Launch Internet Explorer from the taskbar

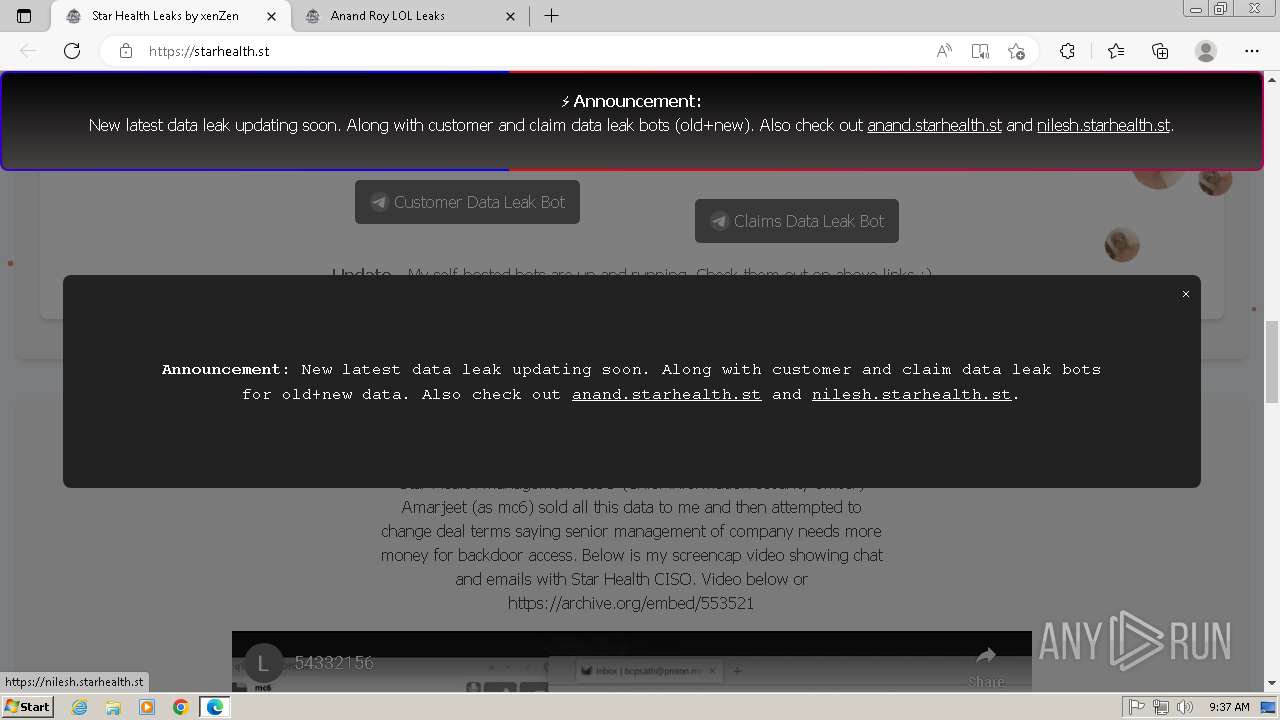point(80,707)
